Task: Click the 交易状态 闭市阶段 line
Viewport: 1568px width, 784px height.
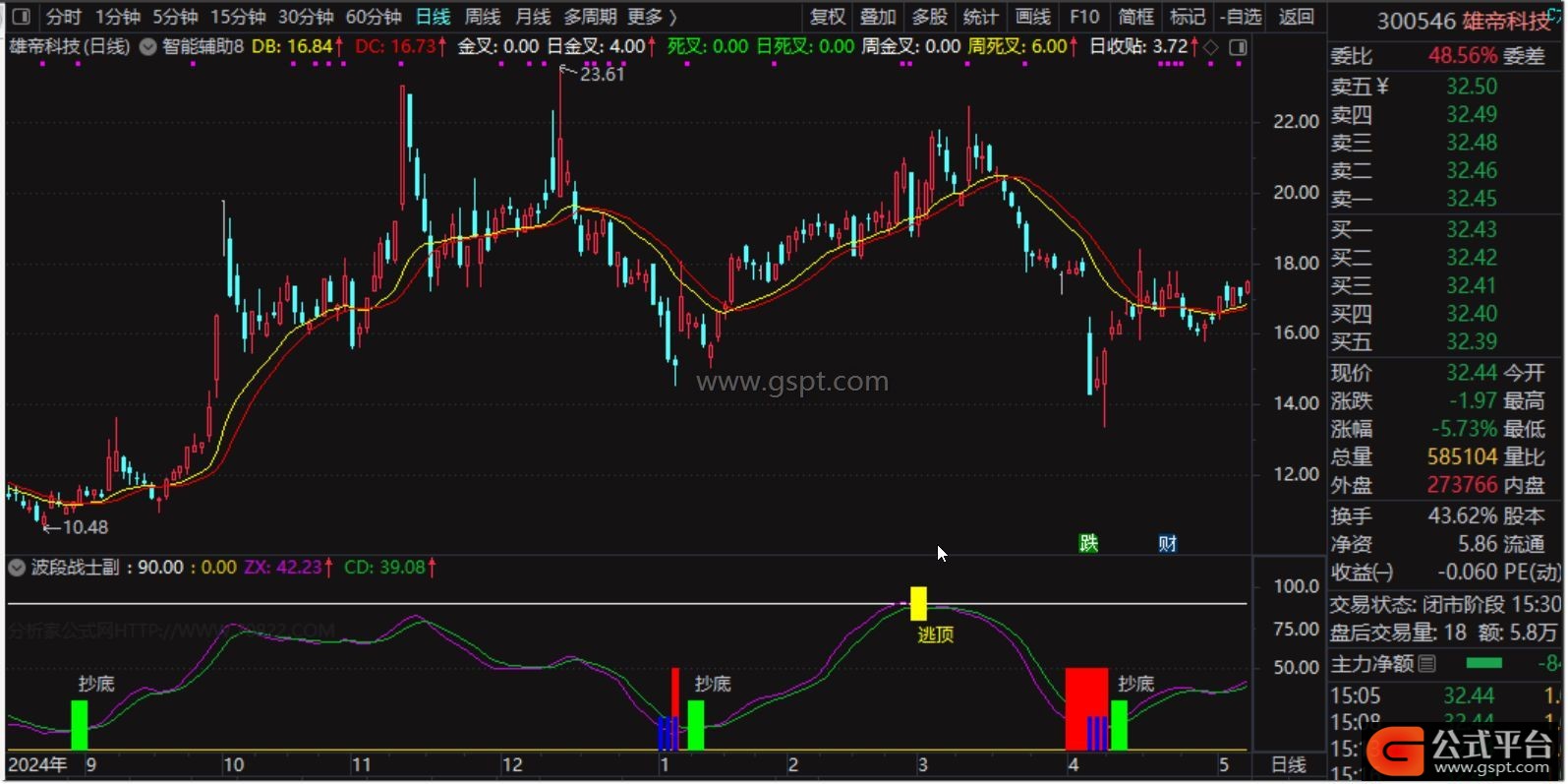Action: [x=1446, y=605]
